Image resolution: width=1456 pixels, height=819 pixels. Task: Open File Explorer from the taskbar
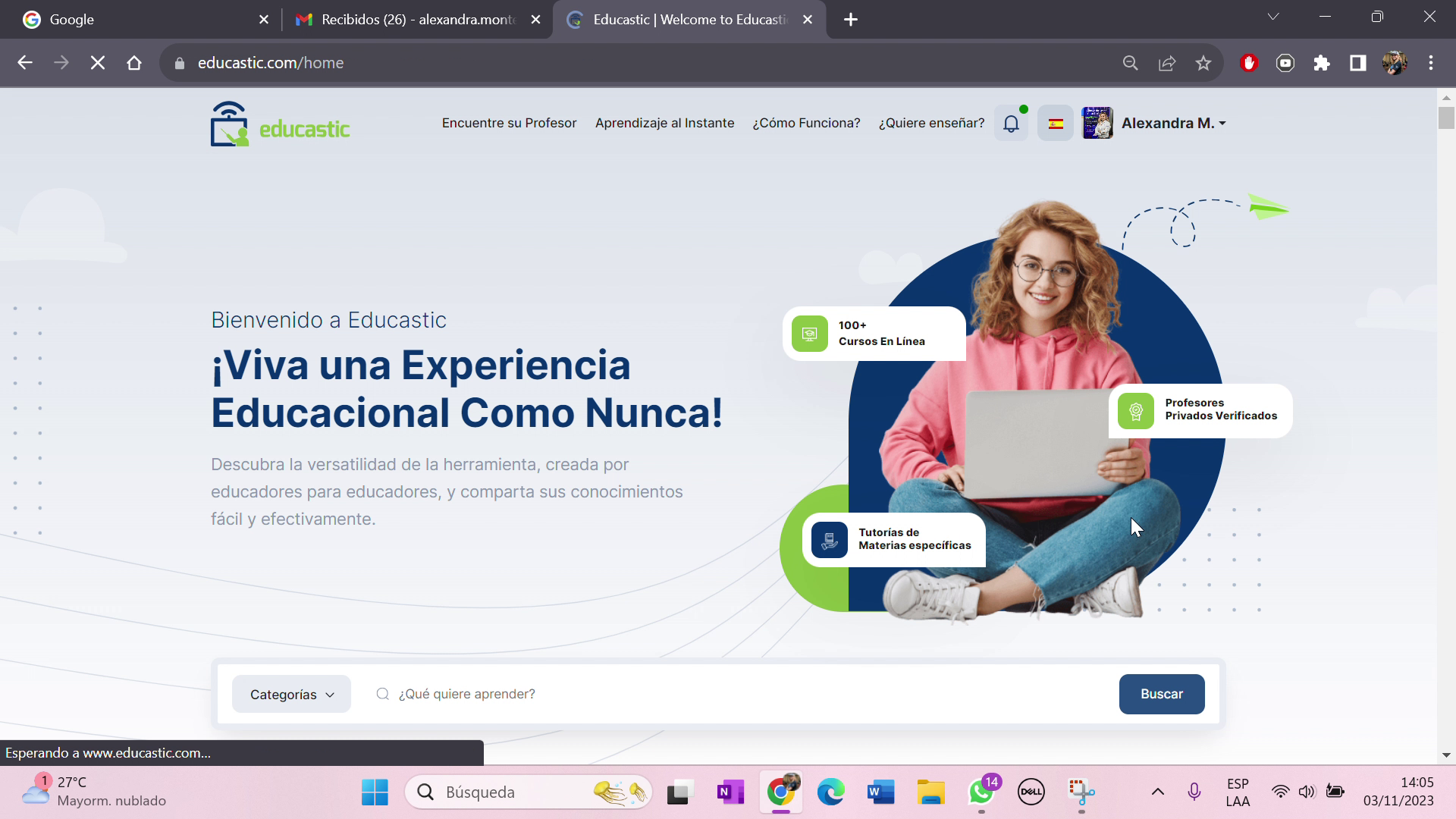coord(930,792)
